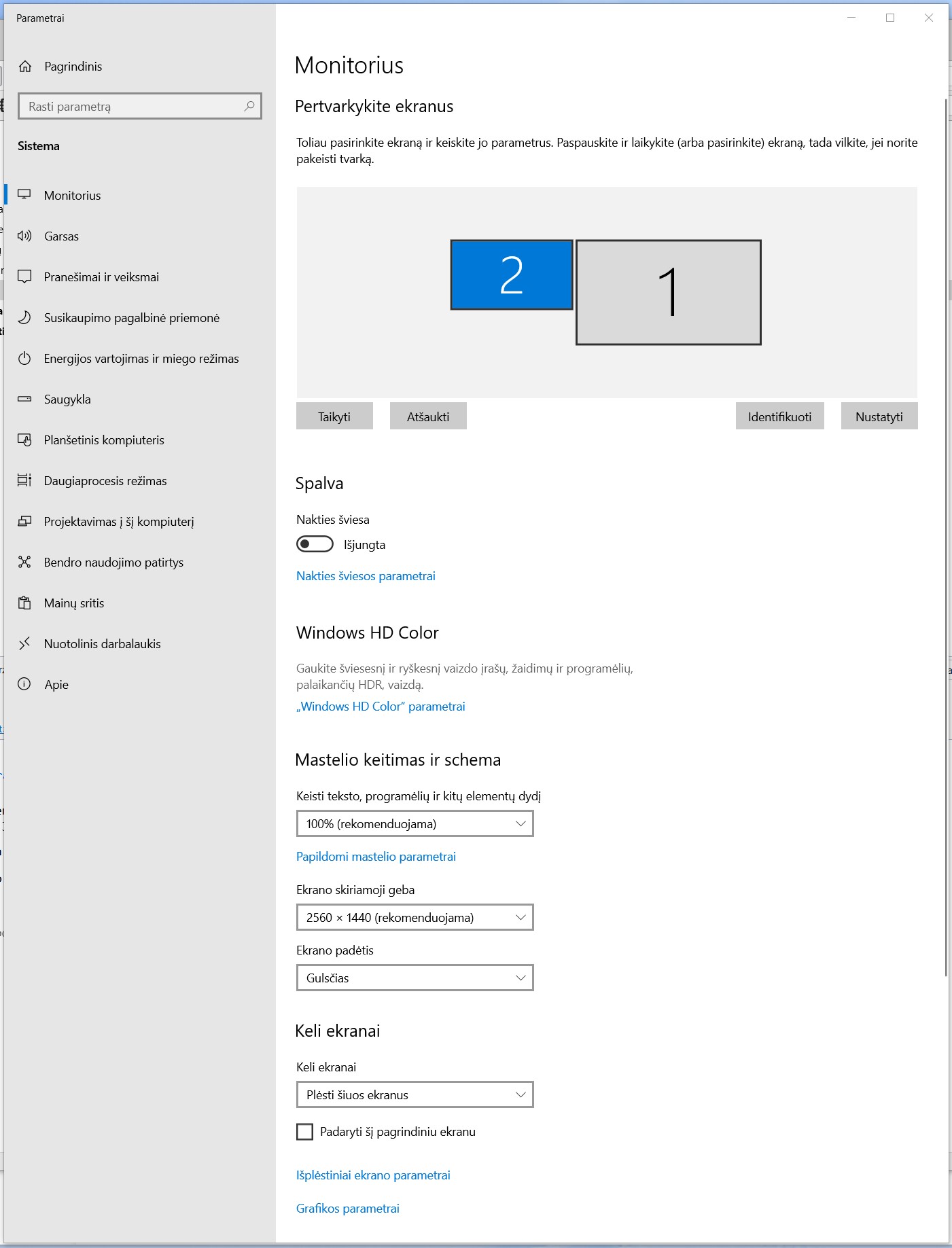Open Nuotolinis darbalaukis sidebar item
The width and height of the screenshot is (952, 1248).
click(x=102, y=644)
